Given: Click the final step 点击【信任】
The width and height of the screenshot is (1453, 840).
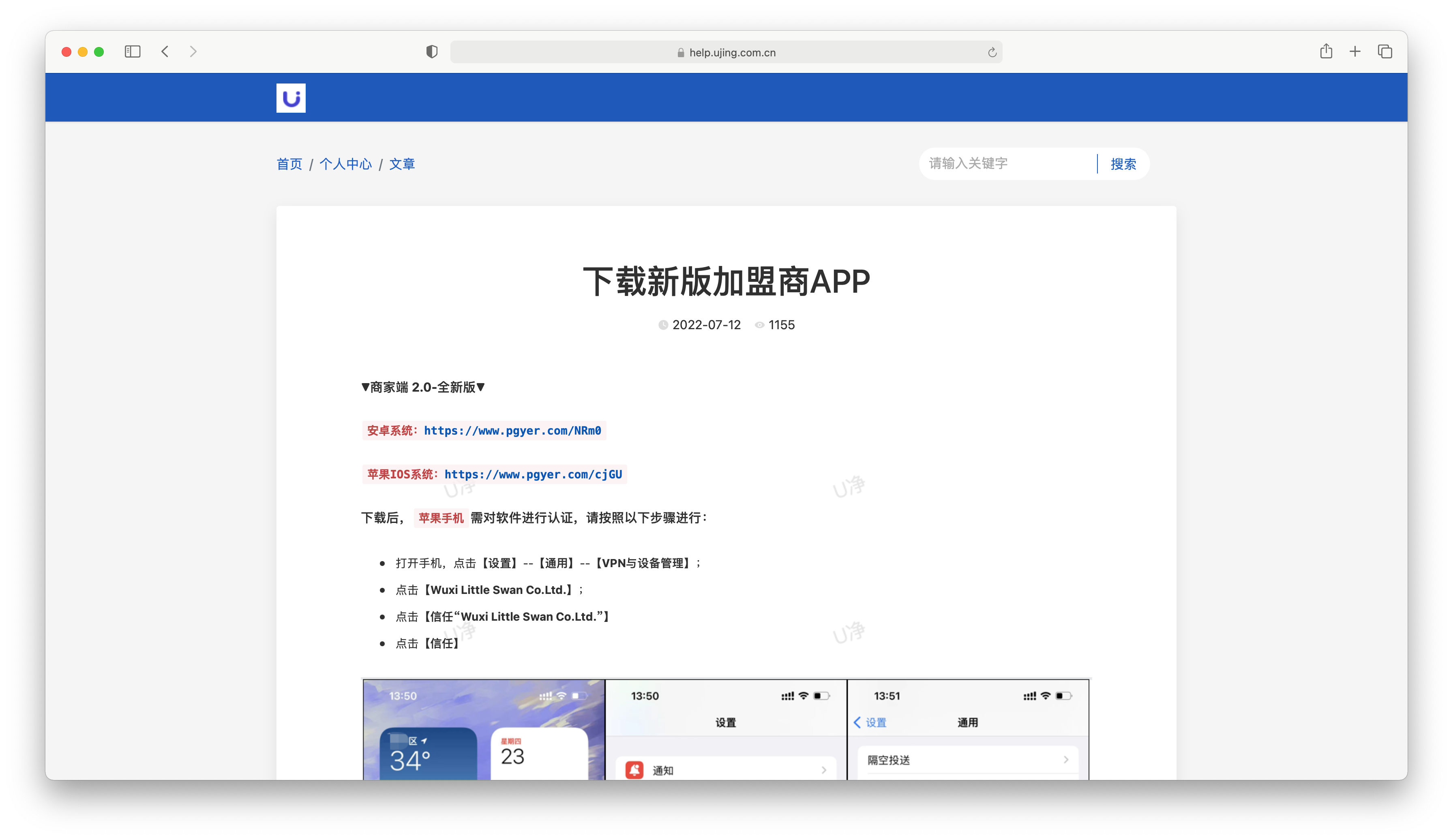Looking at the screenshot, I should (x=426, y=643).
